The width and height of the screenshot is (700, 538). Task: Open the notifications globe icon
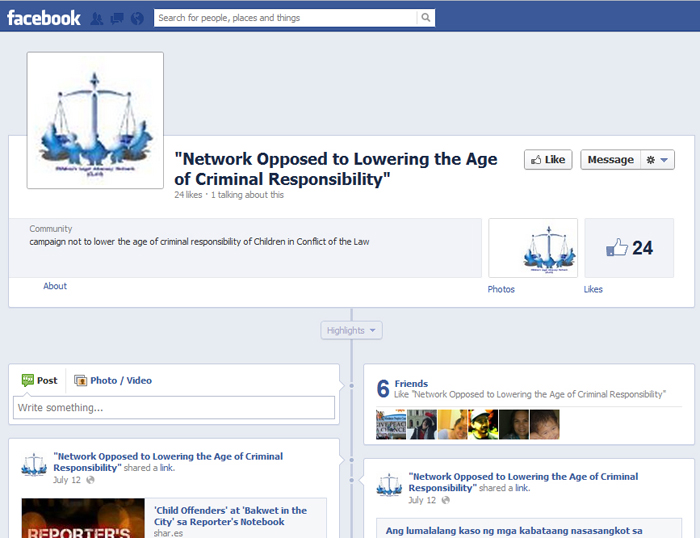[x=136, y=18]
